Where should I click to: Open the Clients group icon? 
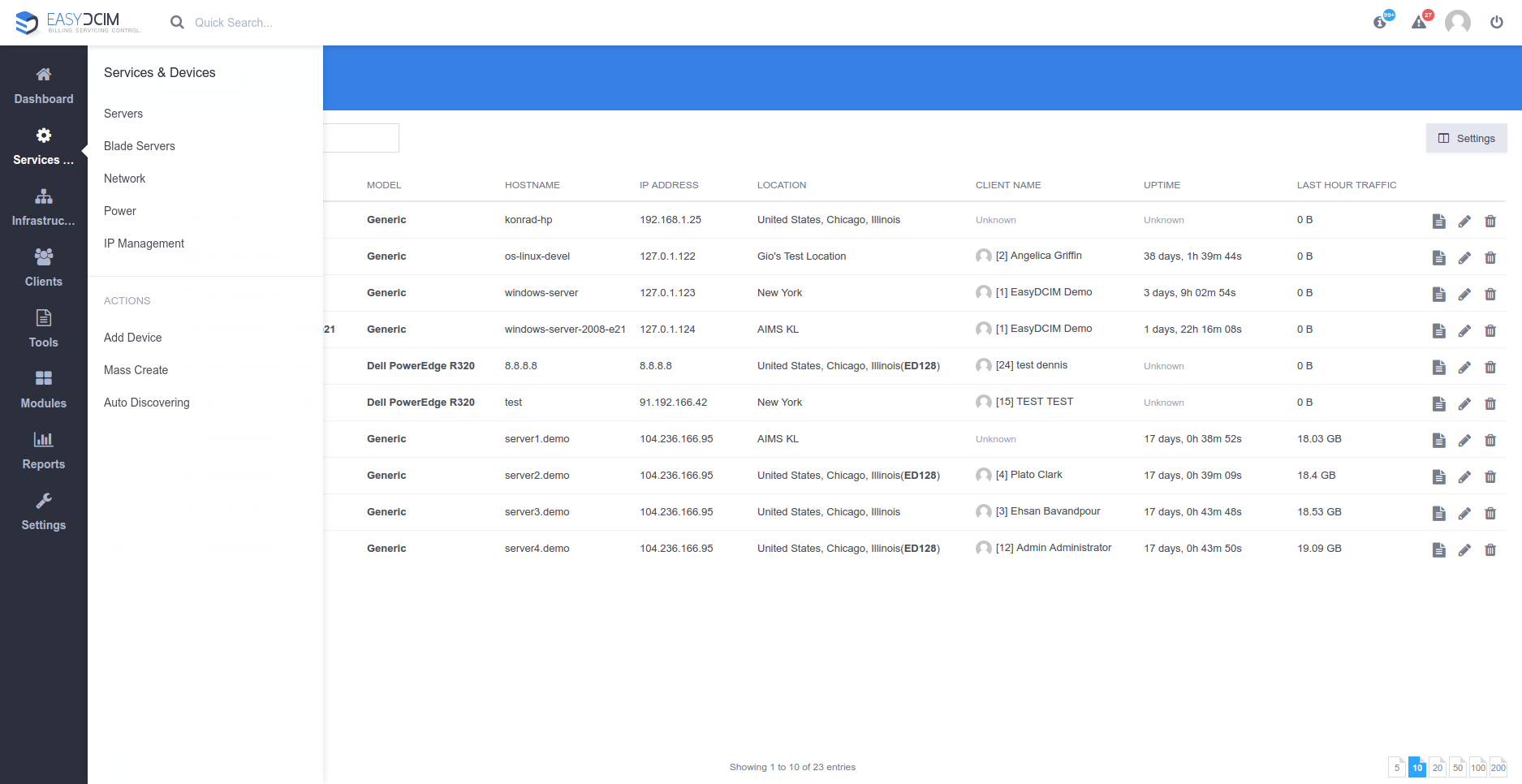point(44,257)
